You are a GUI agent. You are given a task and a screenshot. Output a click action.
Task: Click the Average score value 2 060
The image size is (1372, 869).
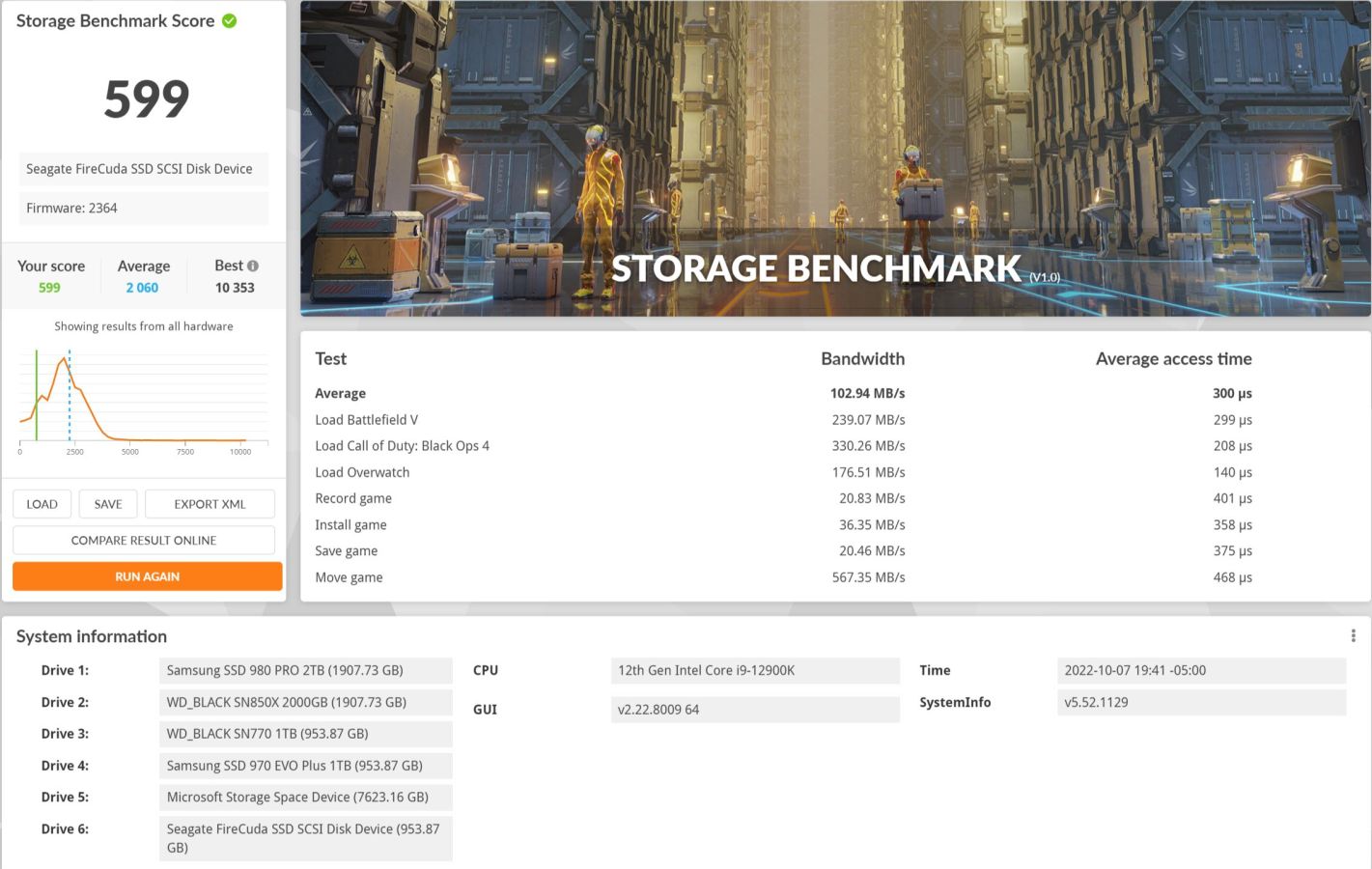(142, 288)
